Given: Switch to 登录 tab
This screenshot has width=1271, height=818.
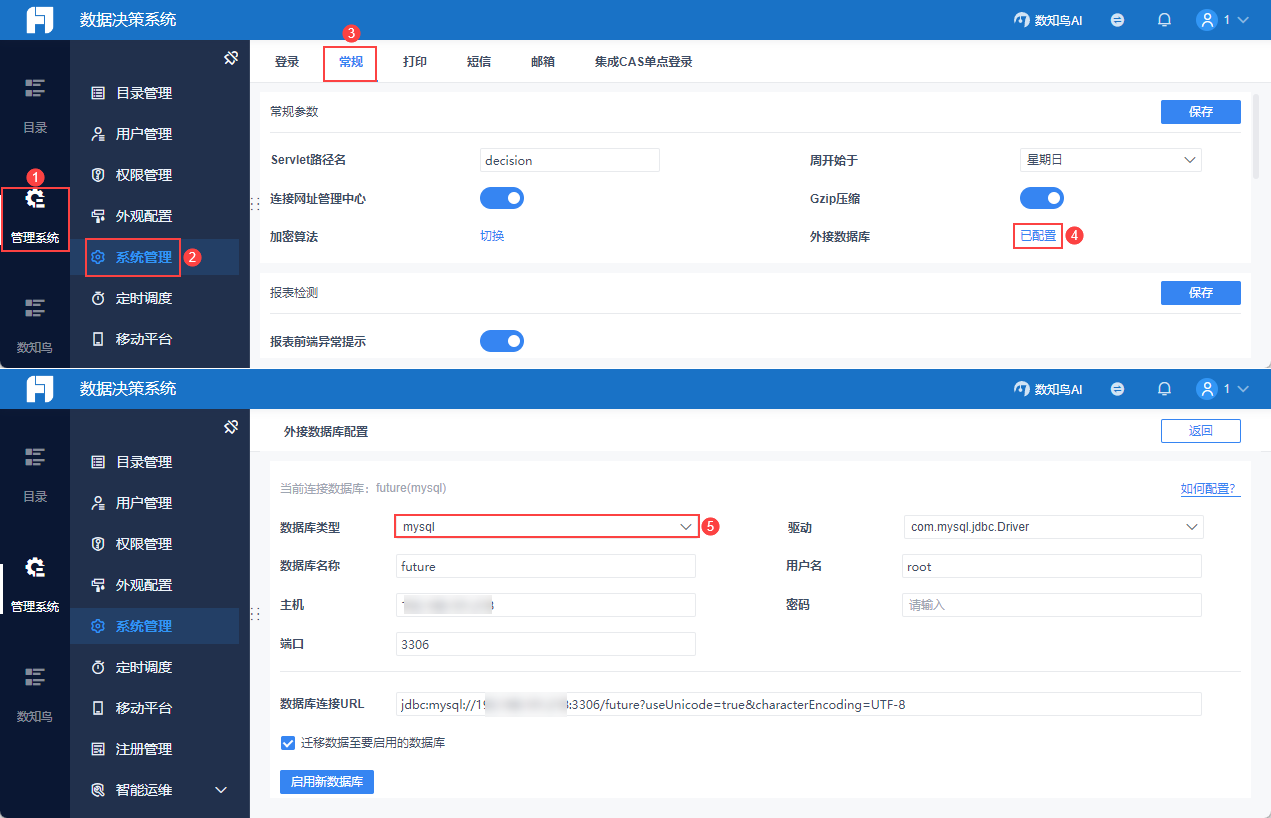Looking at the screenshot, I should pyautogui.click(x=287, y=62).
